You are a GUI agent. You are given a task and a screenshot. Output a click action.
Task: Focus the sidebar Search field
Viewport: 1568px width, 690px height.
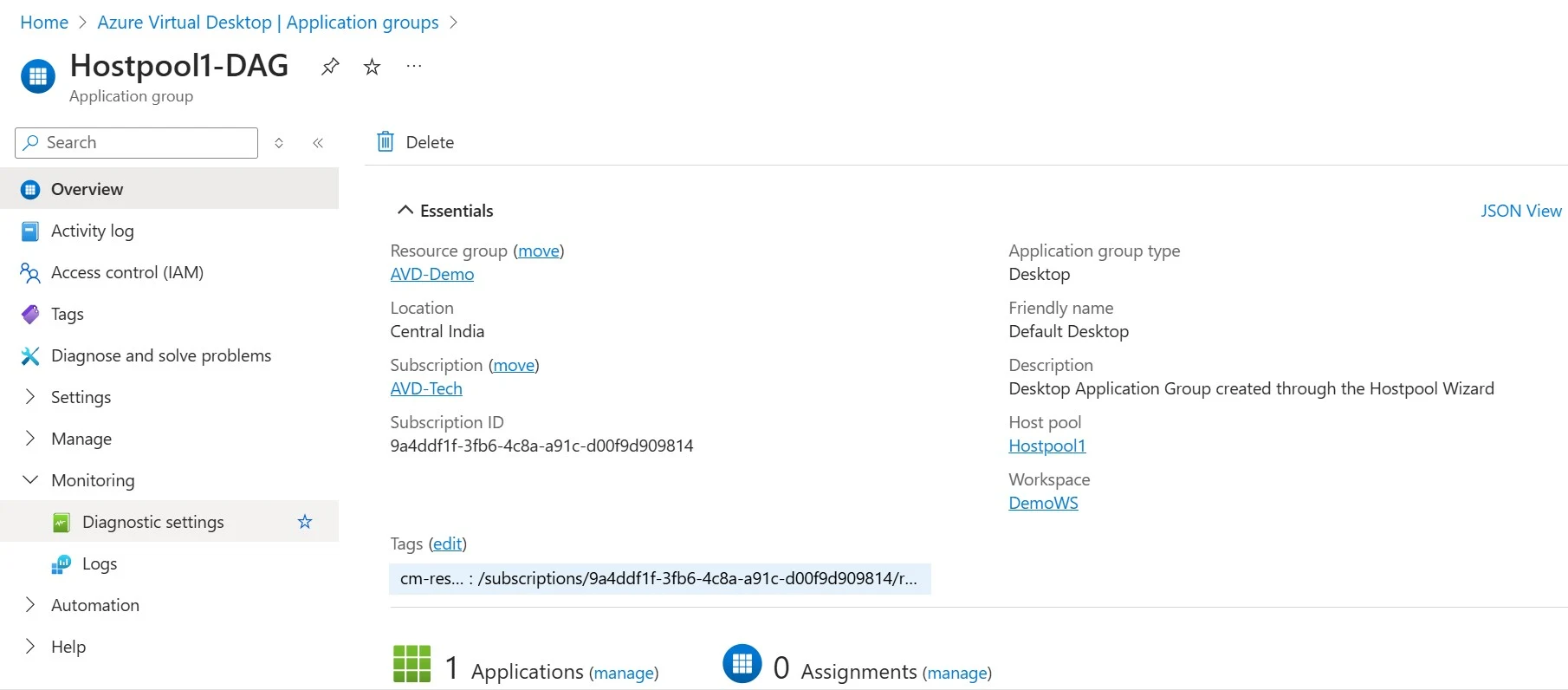(136, 143)
